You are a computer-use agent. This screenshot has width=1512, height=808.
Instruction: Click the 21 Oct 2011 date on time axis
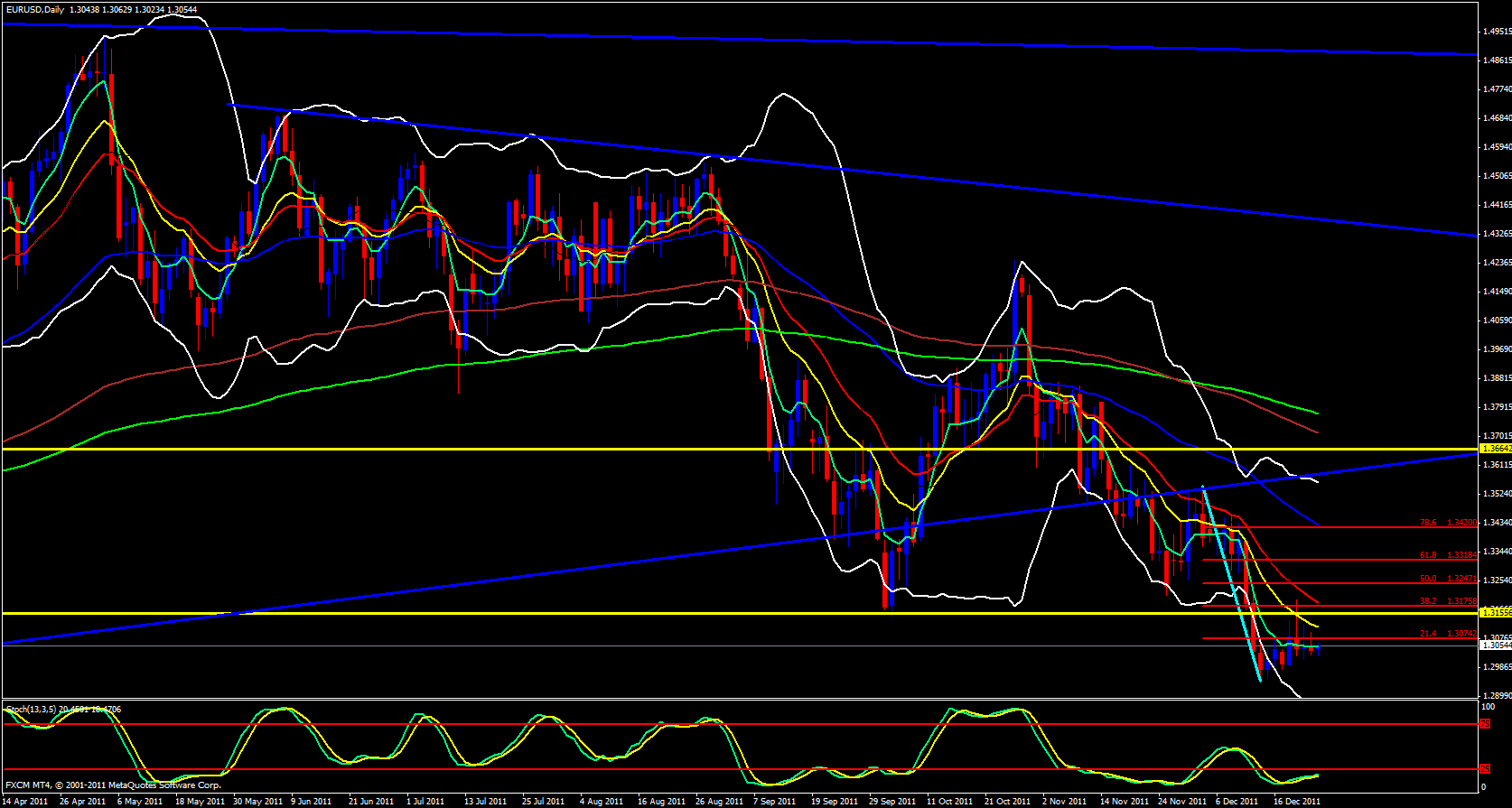point(1007,802)
